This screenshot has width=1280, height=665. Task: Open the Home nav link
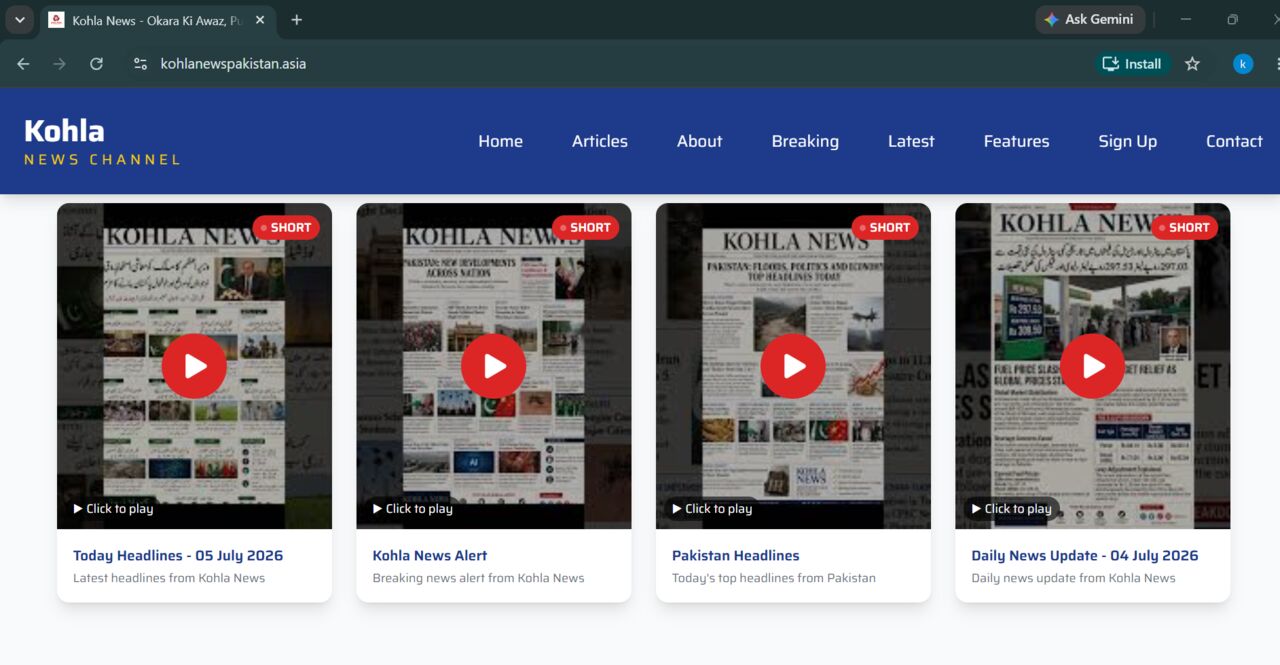pyautogui.click(x=500, y=141)
